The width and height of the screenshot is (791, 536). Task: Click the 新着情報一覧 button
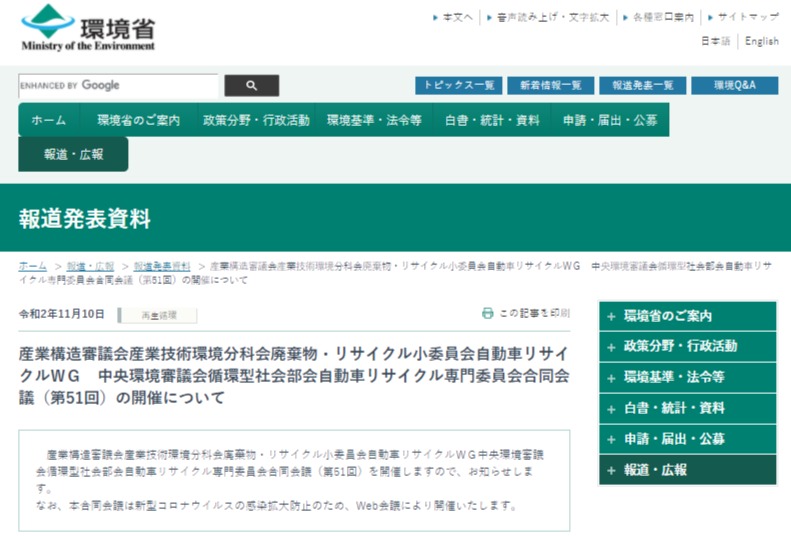[x=551, y=85]
